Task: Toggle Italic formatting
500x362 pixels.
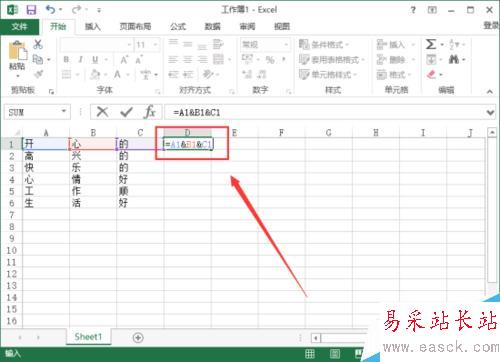Action: [80, 60]
